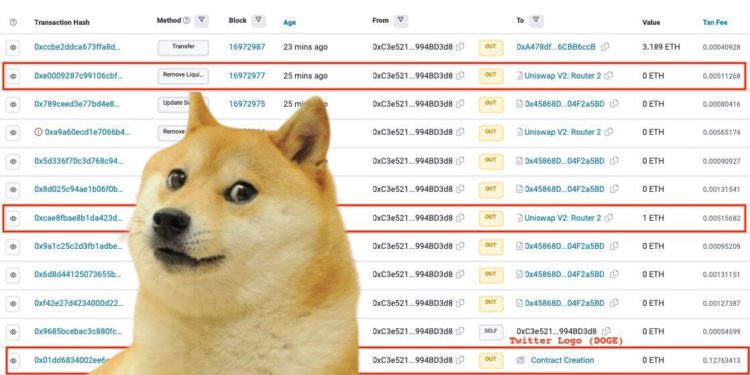The height and width of the screenshot is (375, 750).
Task: Open eye preview for transaction 0xe0009287c99106cbf
Action: 13,76
